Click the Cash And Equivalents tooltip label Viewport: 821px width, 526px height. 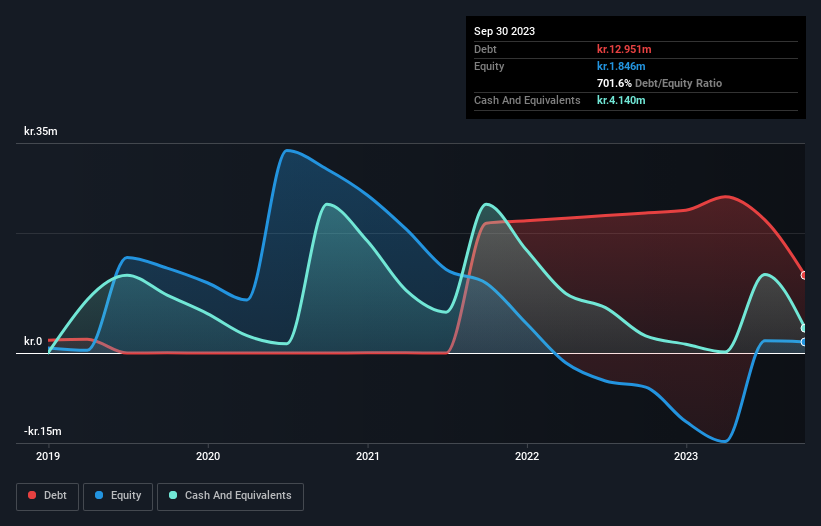click(x=527, y=100)
